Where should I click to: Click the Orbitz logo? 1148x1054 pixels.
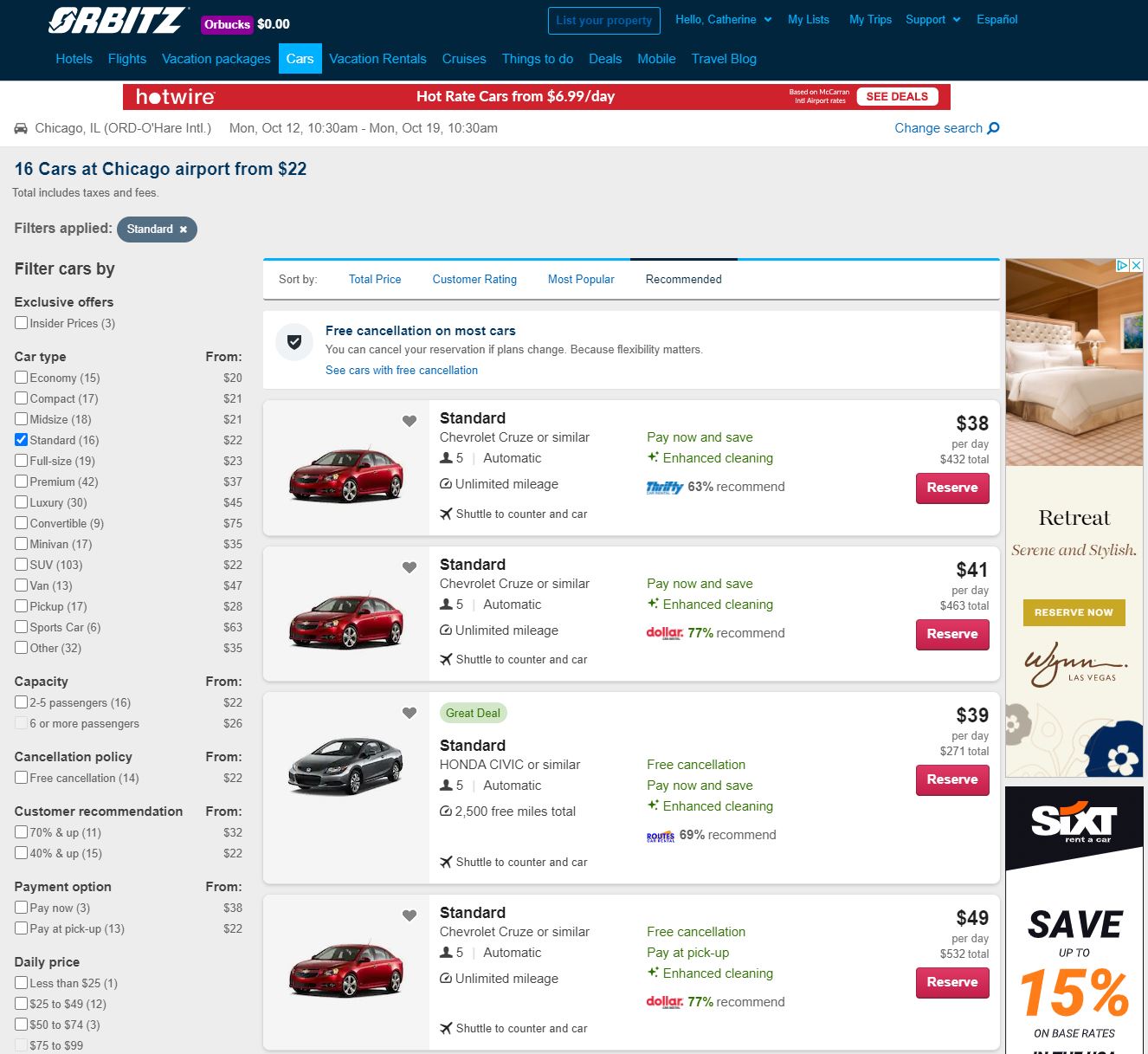pos(119,20)
